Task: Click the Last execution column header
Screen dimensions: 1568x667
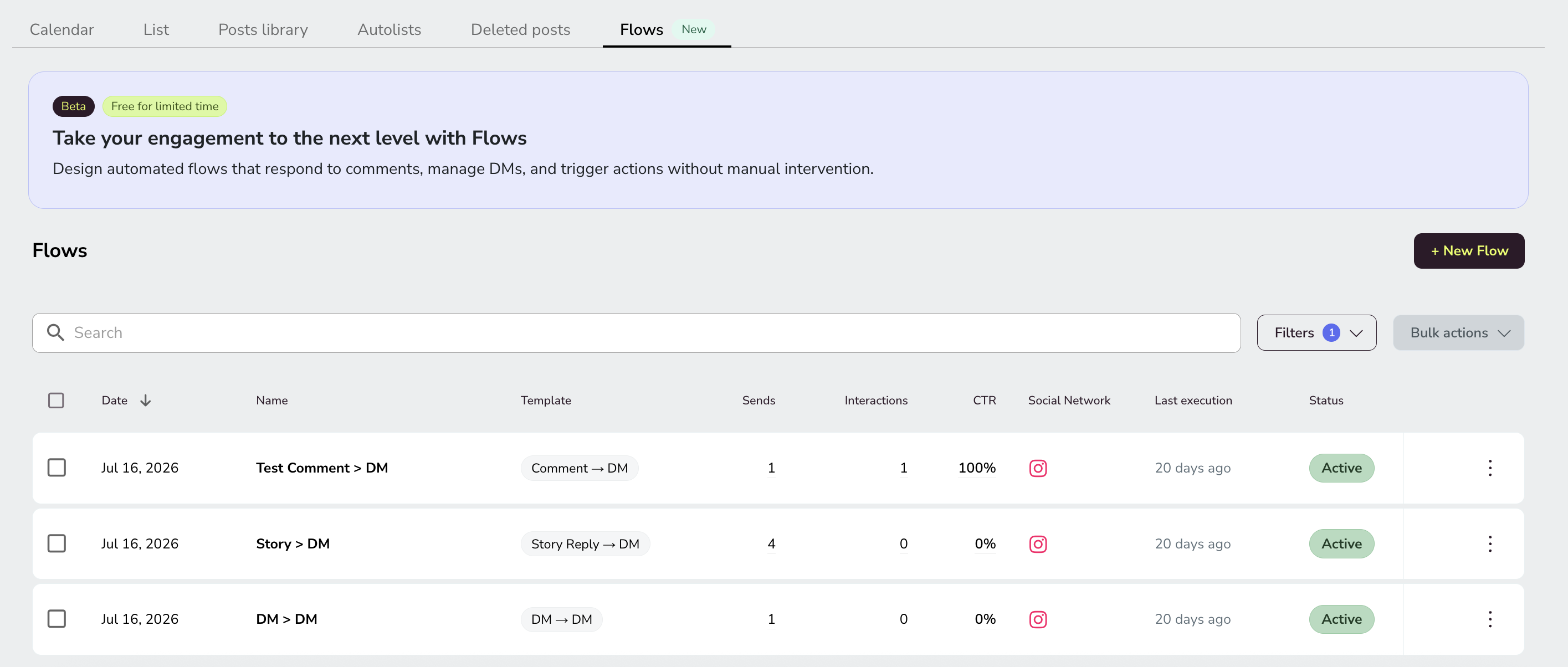Action: click(1193, 401)
